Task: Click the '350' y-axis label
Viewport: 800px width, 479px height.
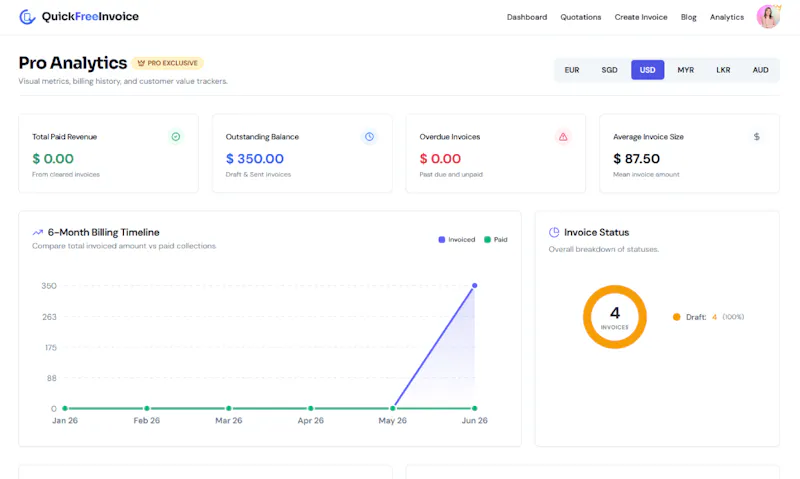Action: (49, 286)
